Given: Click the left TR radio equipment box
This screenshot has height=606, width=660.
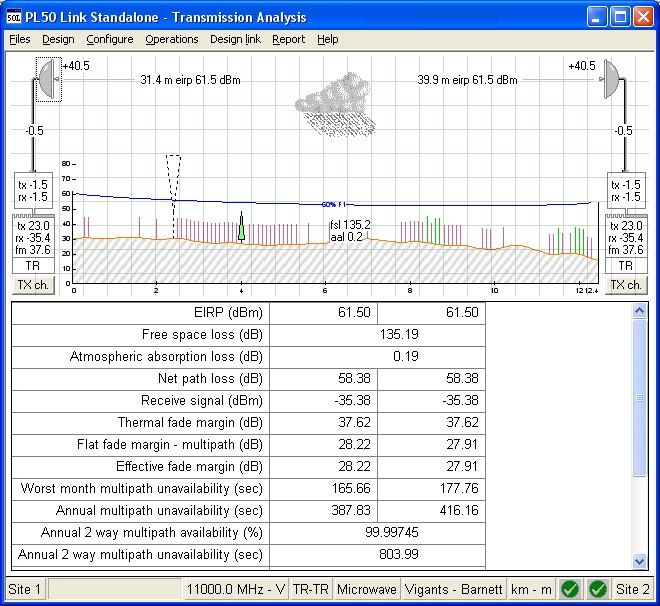Looking at the screenshot, I should (35, 266).
